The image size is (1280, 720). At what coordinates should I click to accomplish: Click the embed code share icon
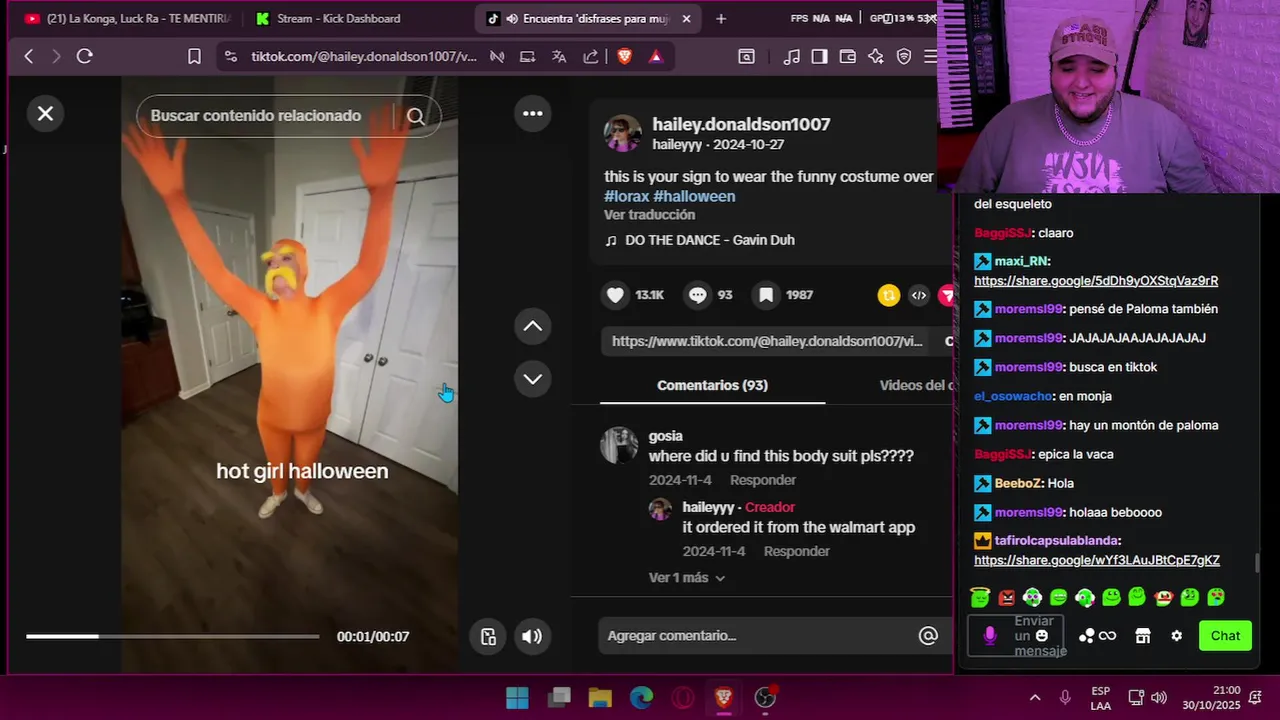point(919,295)
